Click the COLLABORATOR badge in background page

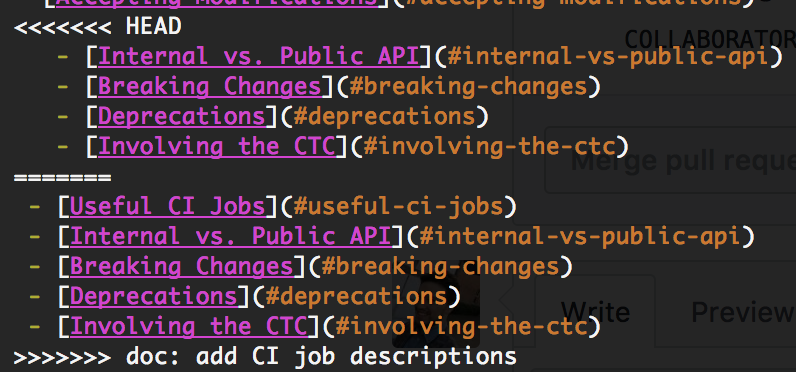(x=710, y=38)
